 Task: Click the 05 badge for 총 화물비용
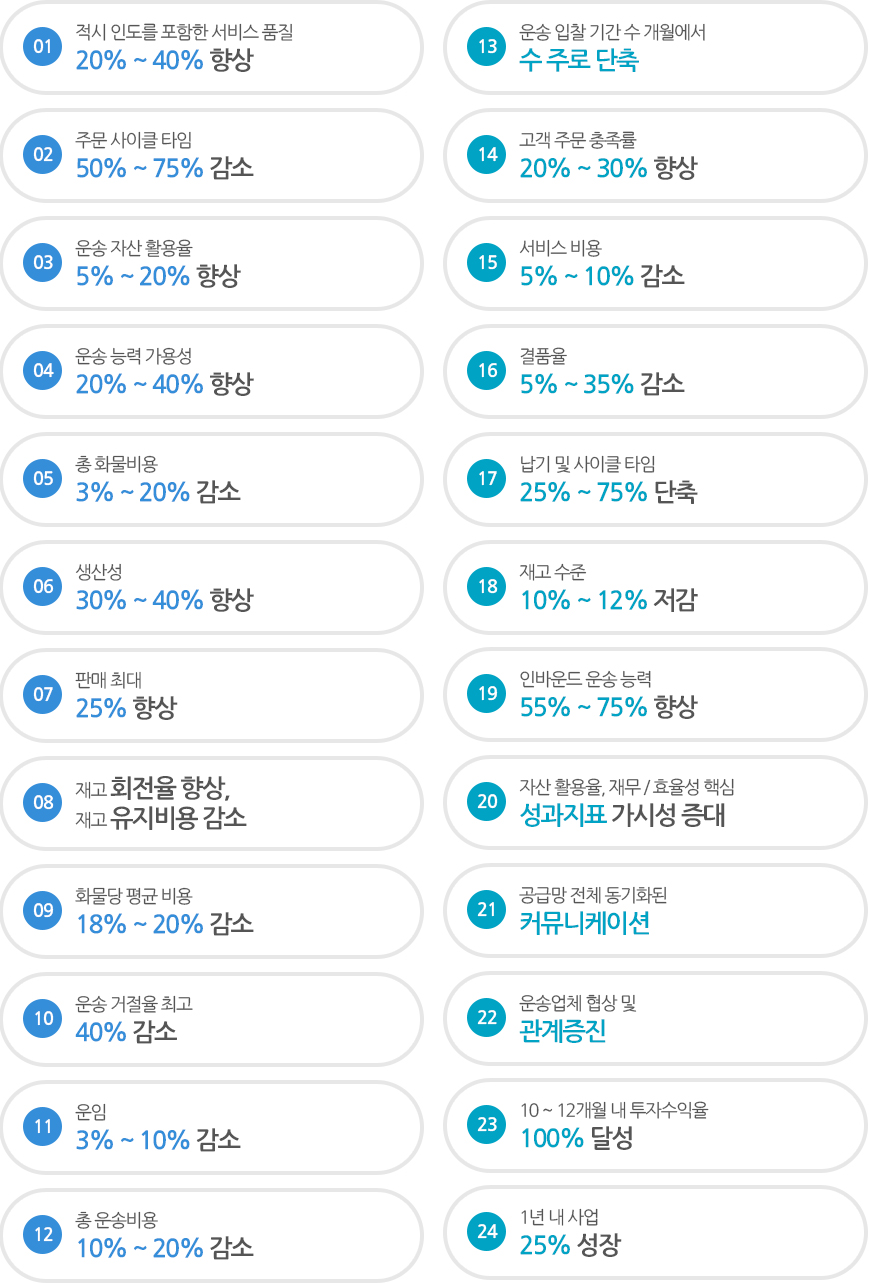pos(43,479)
